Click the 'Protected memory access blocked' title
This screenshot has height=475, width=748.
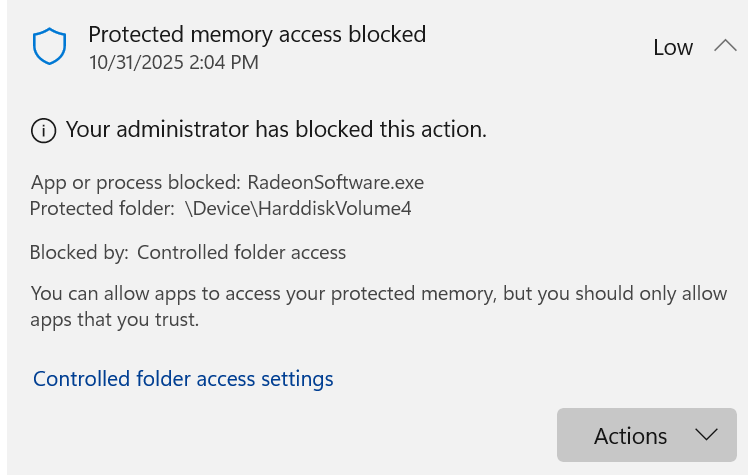pyautogui.click(x=257, y=34)
